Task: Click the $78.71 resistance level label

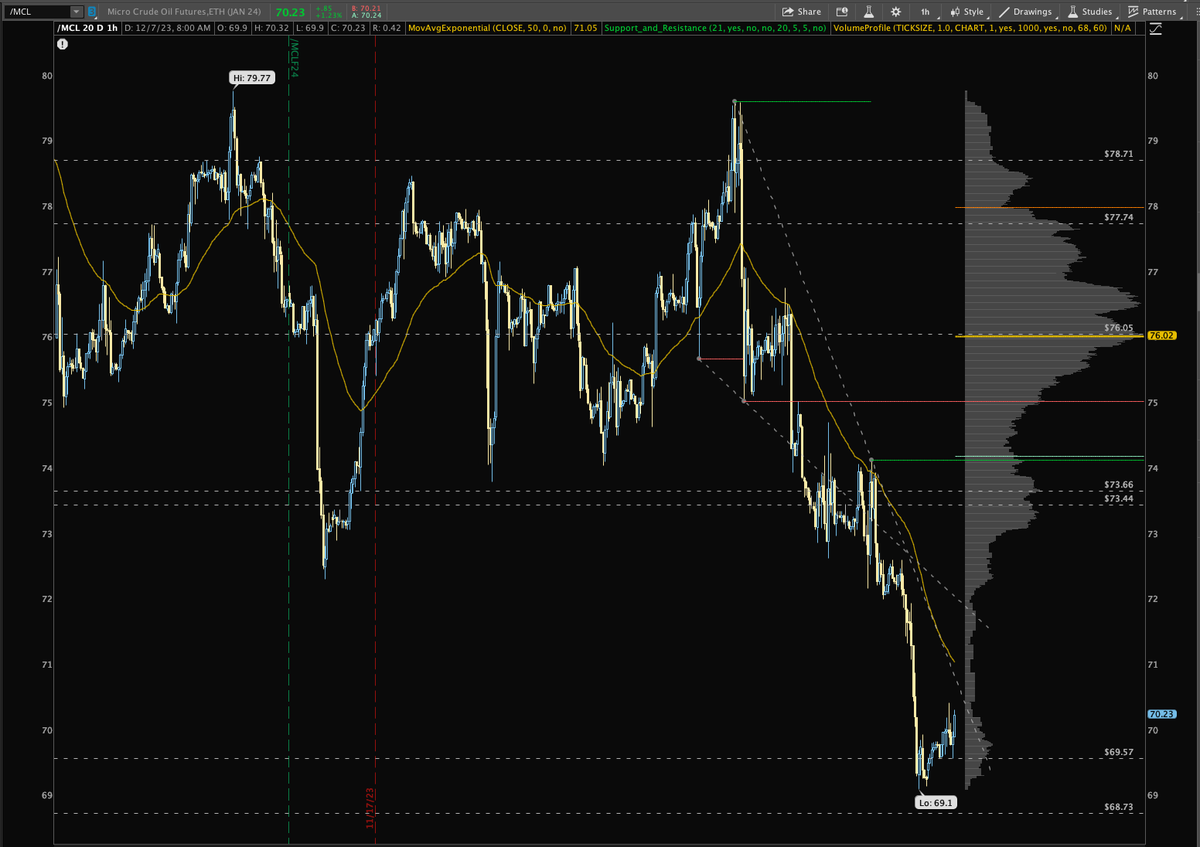Action: 1119,155
